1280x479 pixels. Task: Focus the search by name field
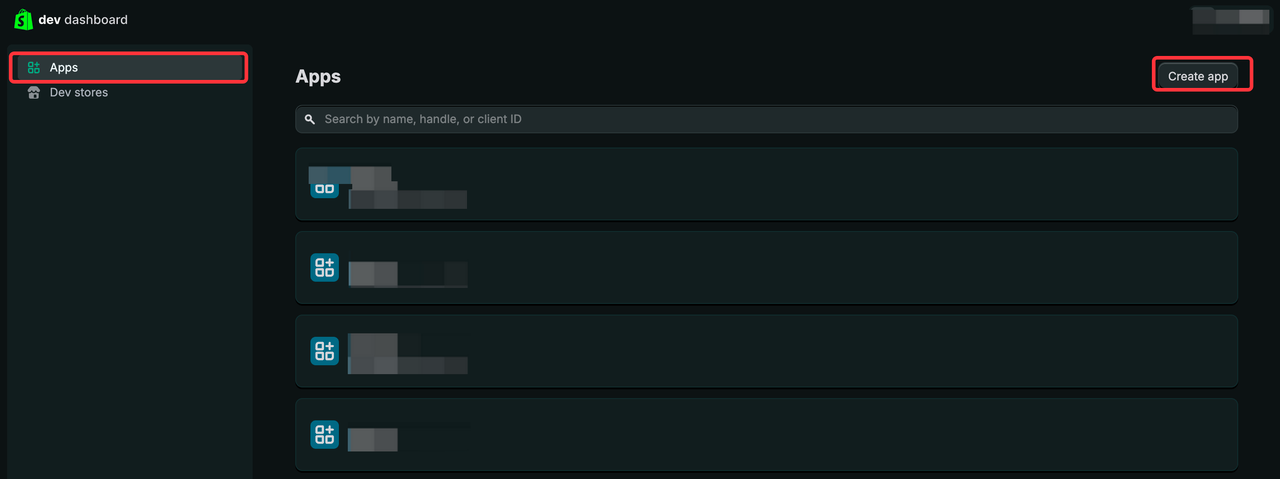pos(770,119)
